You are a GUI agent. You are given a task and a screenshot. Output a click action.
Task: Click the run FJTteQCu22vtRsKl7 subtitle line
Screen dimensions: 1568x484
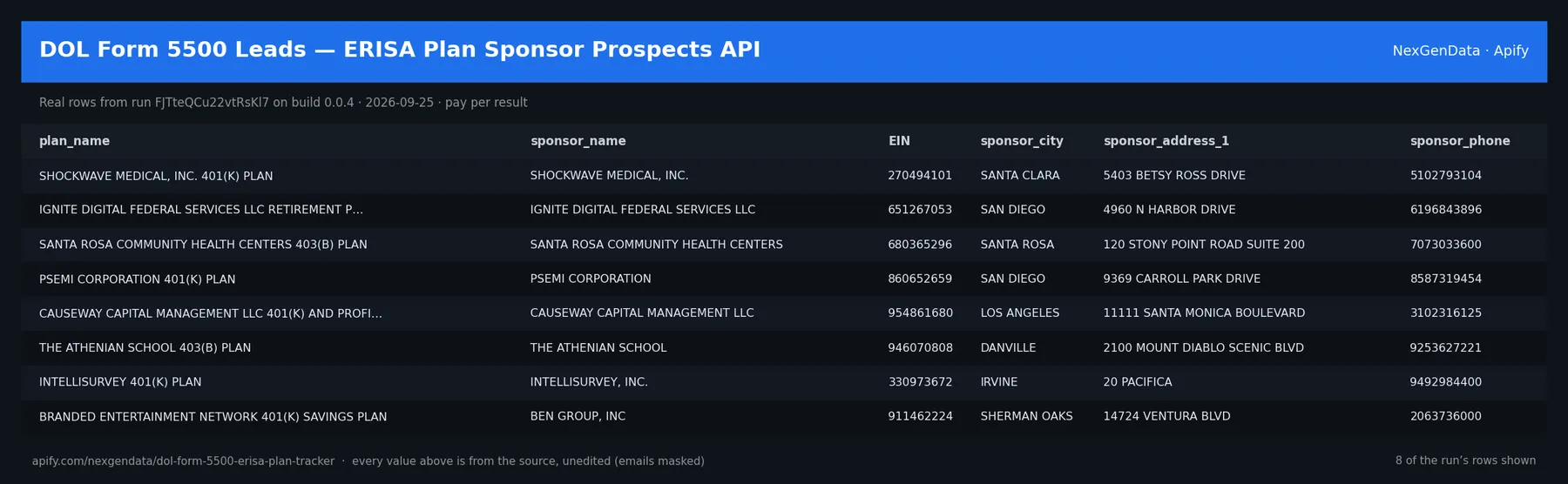tap(283, 103)
